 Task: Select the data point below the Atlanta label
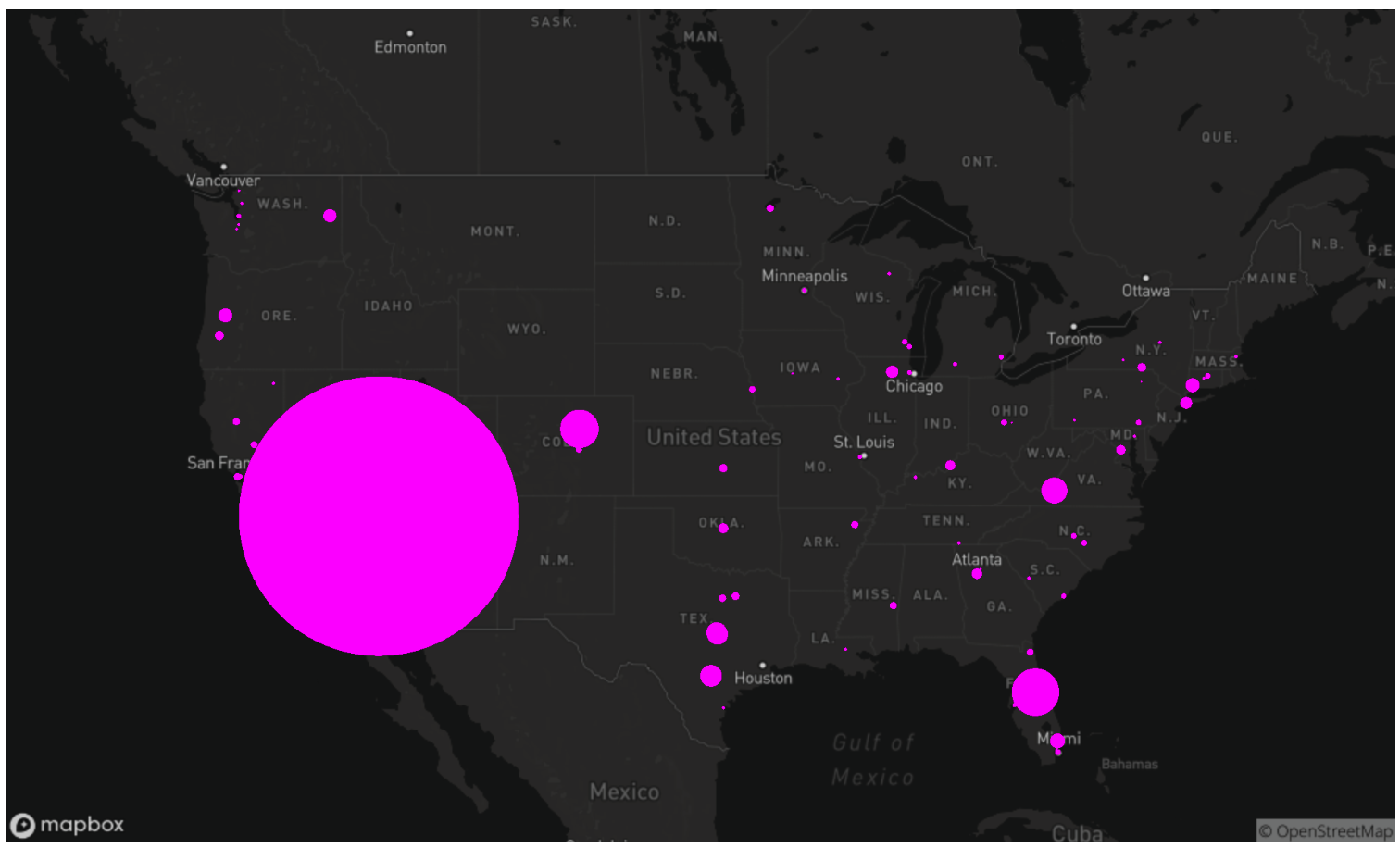click(x=977, y=574)
